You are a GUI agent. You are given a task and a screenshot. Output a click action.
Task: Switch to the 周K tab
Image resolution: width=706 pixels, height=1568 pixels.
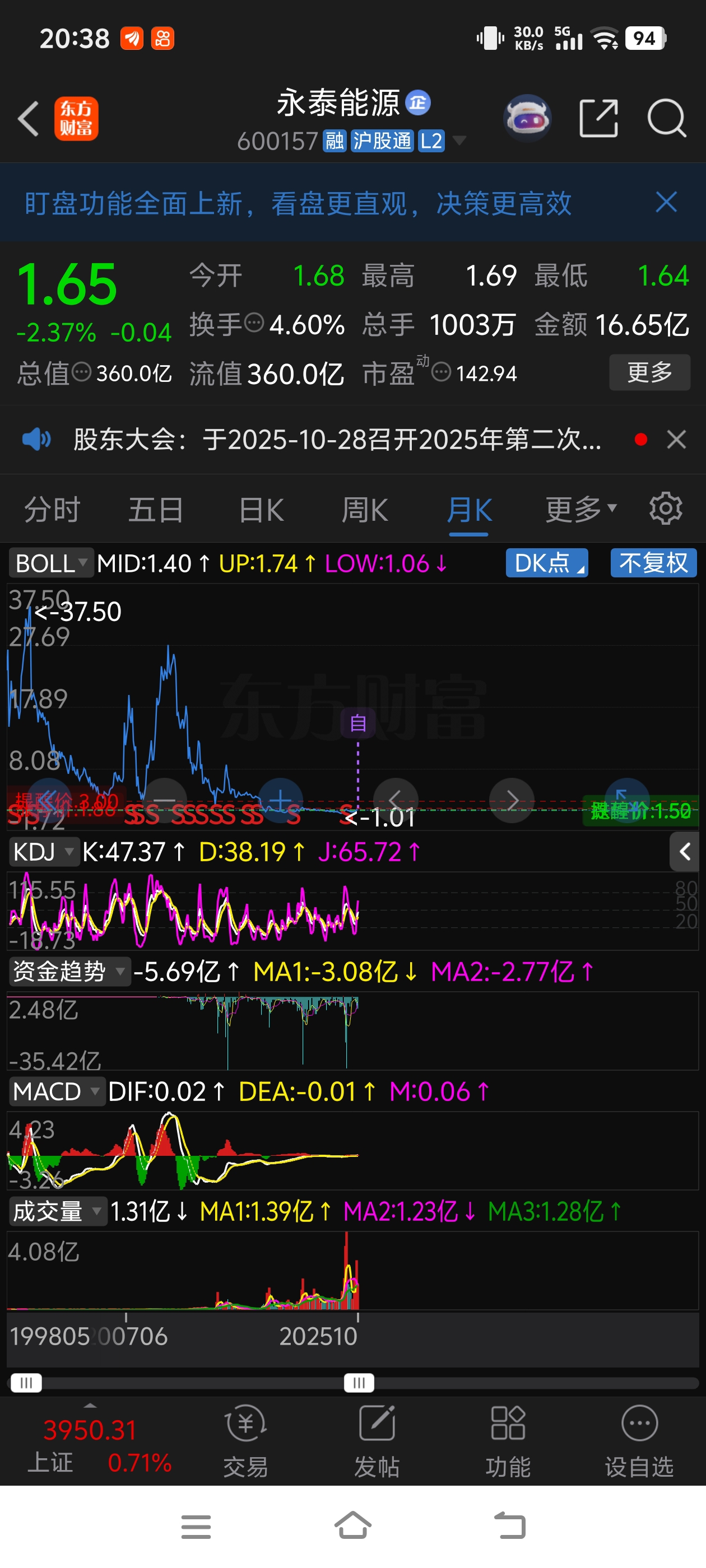(x=365, y=510)
